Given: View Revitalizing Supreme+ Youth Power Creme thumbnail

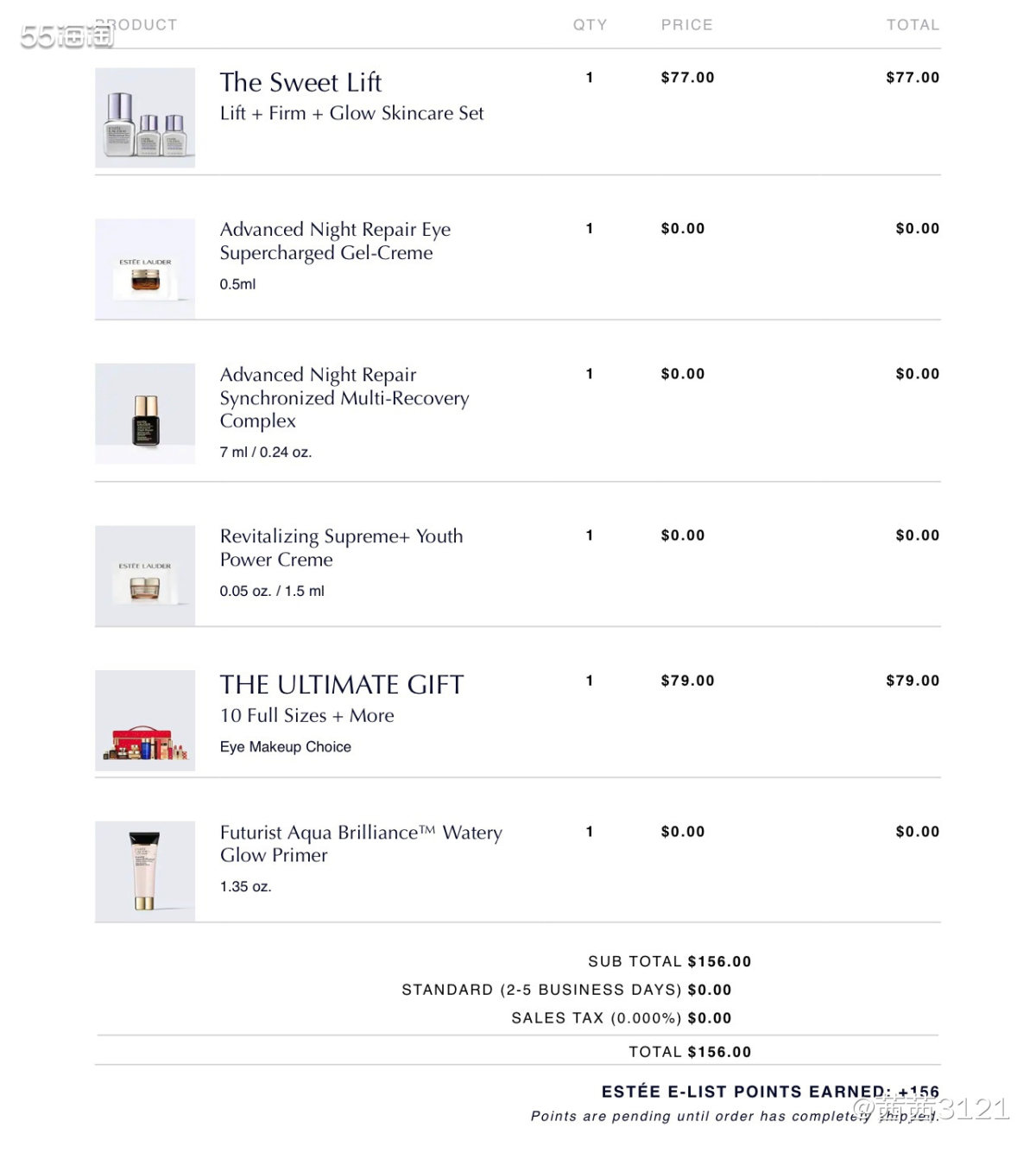Looking at the screenshot, I should tap(145, 575).
